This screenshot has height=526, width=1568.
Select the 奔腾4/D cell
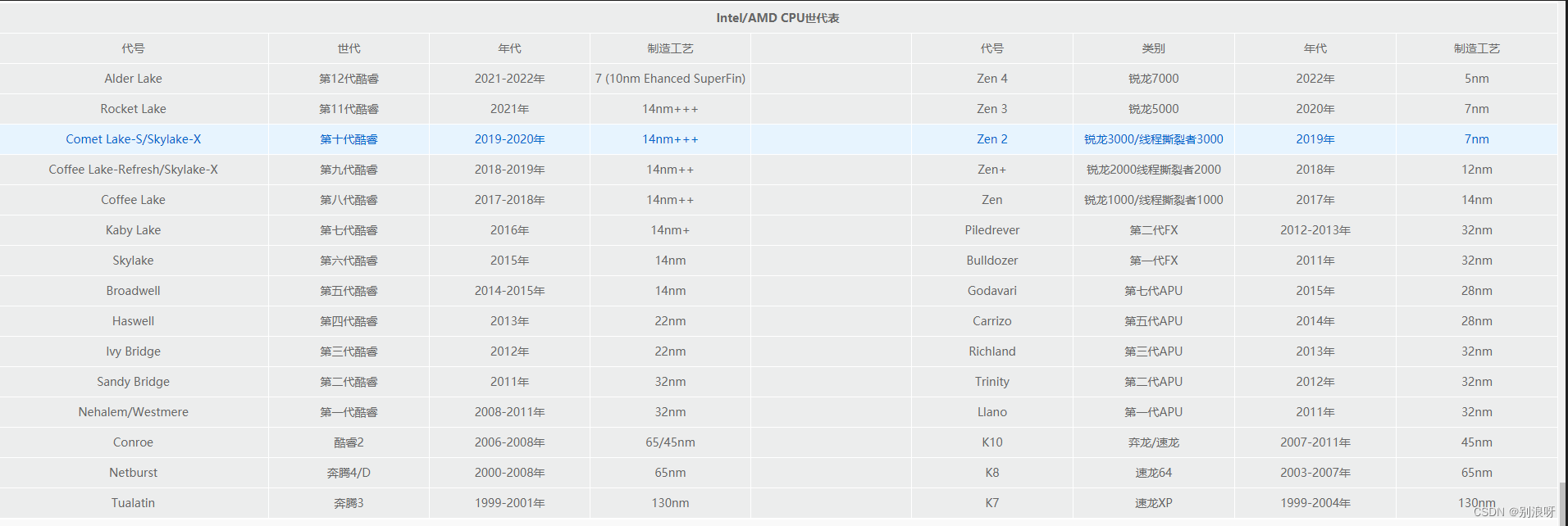(349, 473)
